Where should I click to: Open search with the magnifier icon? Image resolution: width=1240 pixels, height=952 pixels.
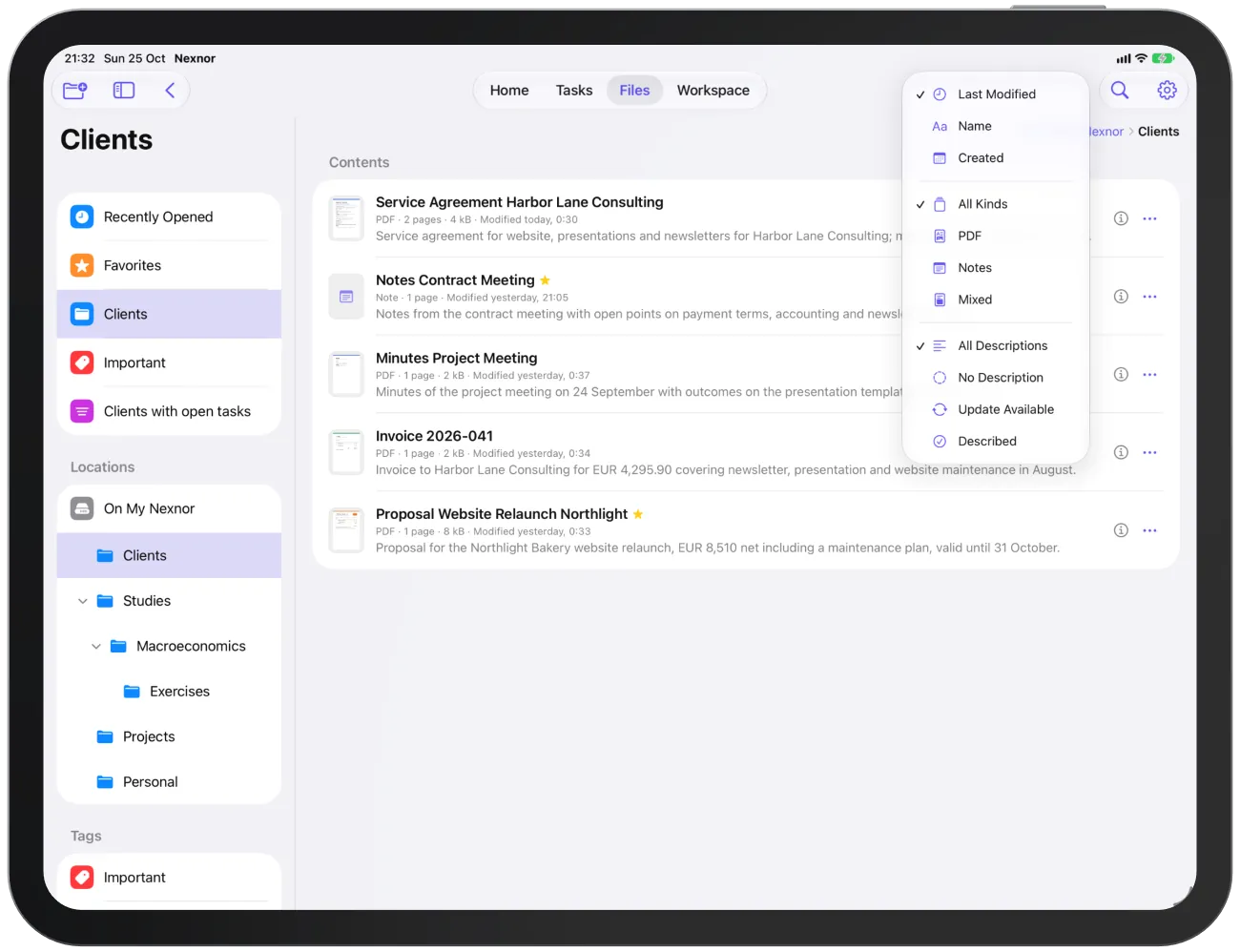pyautogui.click(x=1120, y=91)
